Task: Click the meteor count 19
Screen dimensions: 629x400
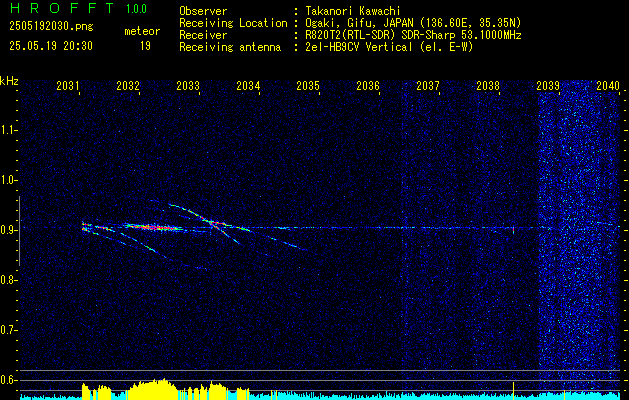Action: click(145, 46)
